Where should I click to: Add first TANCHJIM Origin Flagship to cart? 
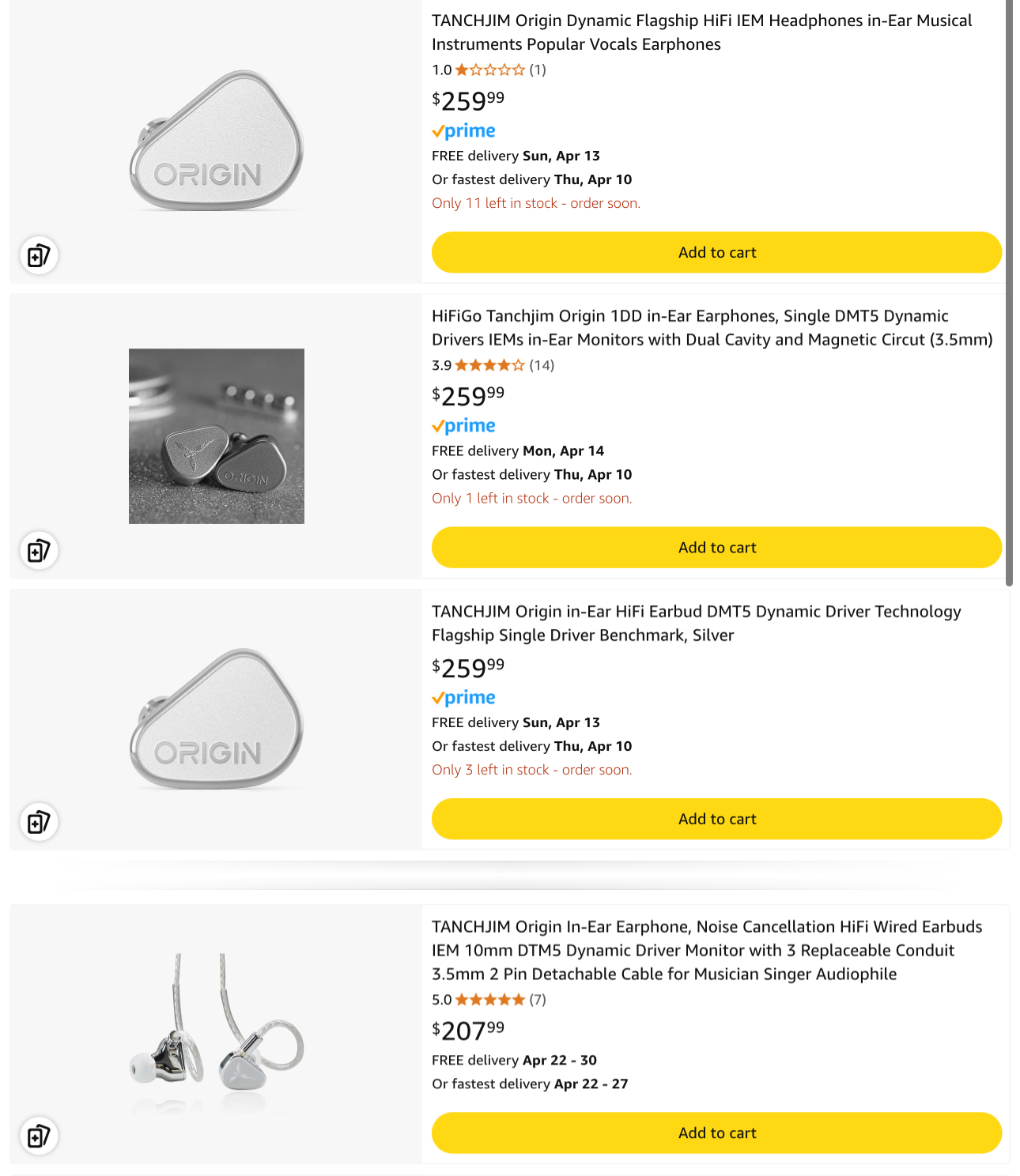[716, 252]
